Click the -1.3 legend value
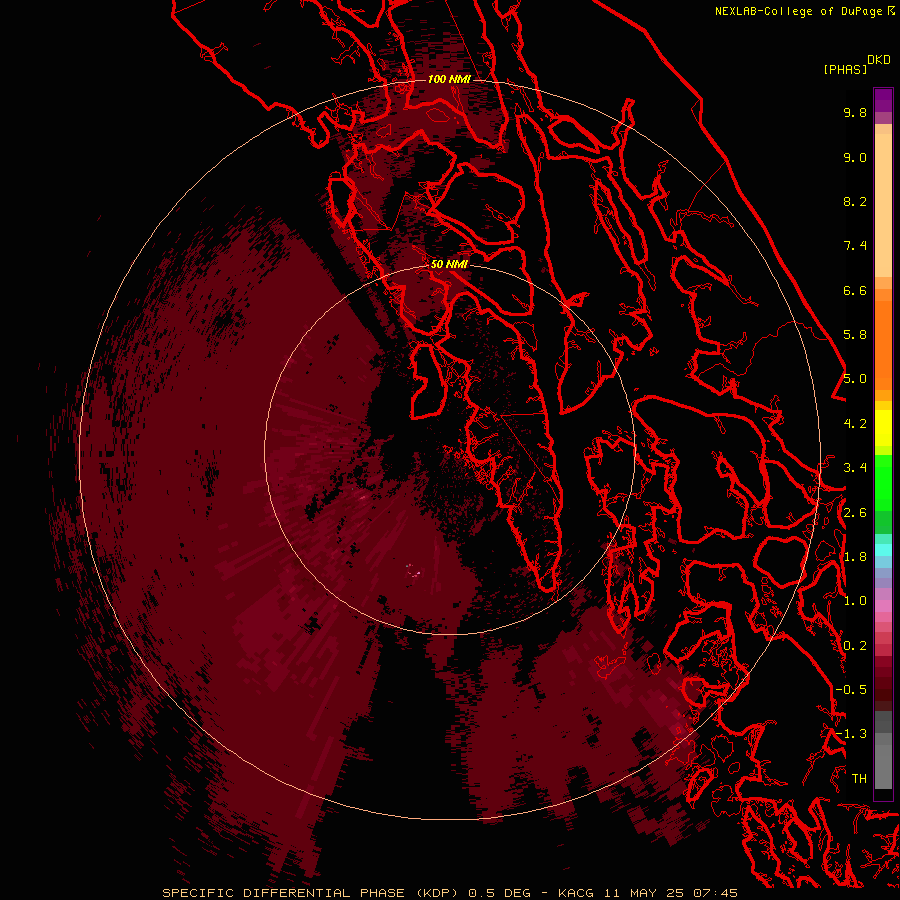The height and width of the screenshot is (900, 900). tap(851, 734)
